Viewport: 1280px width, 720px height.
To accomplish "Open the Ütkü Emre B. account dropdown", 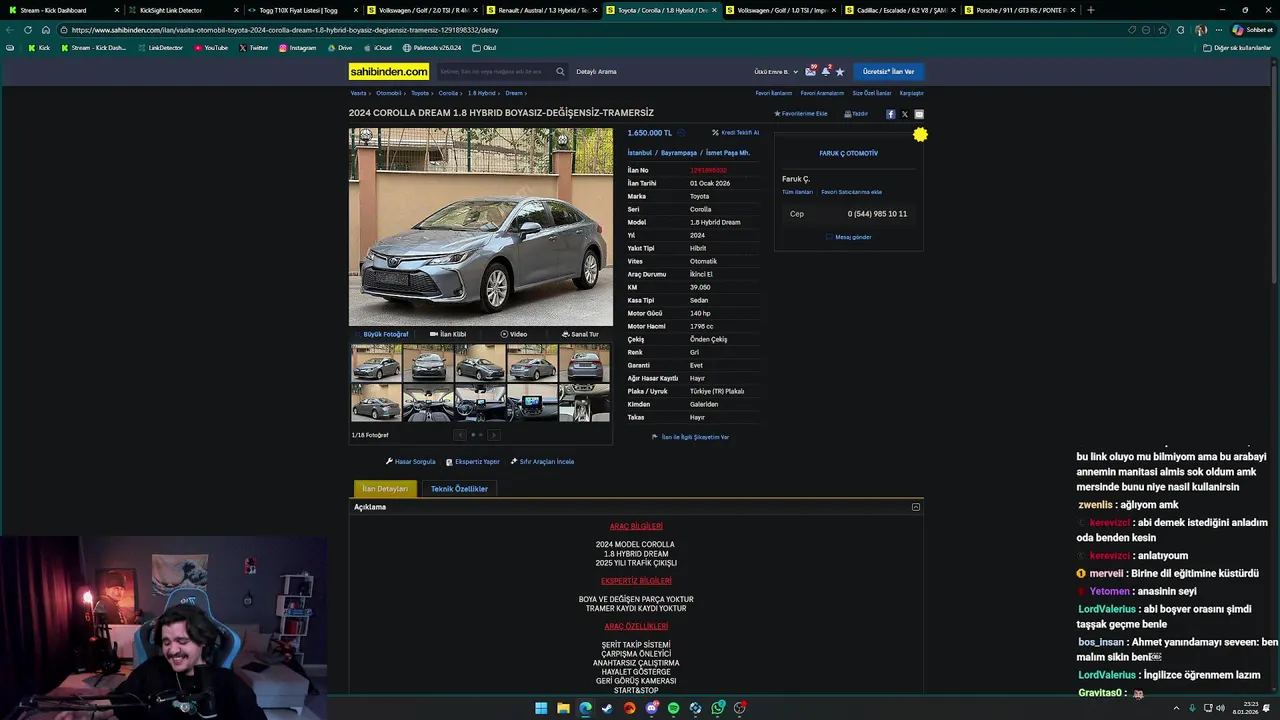I will [776, 72].
